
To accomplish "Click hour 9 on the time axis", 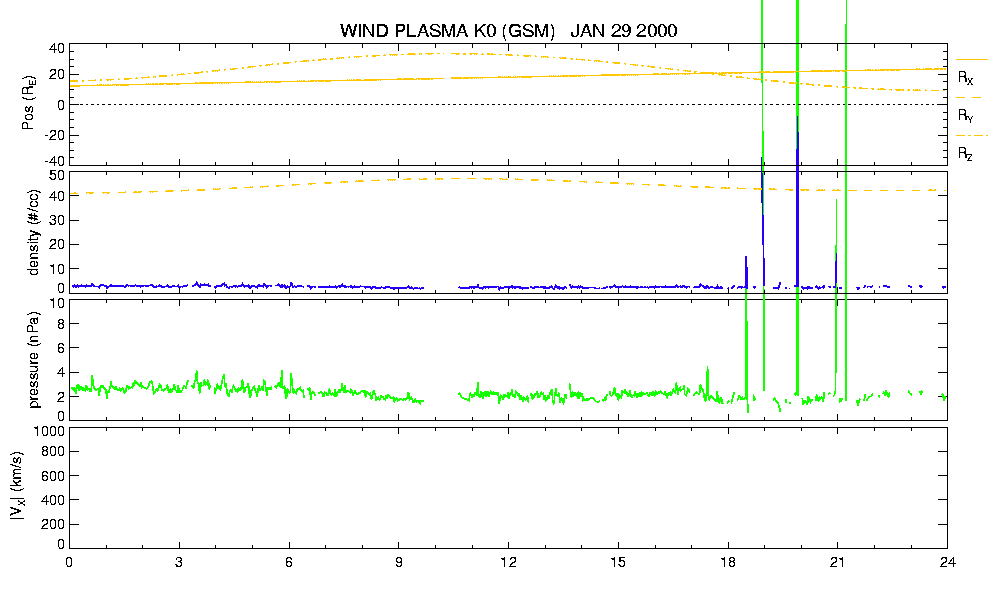I will (398, 562).
